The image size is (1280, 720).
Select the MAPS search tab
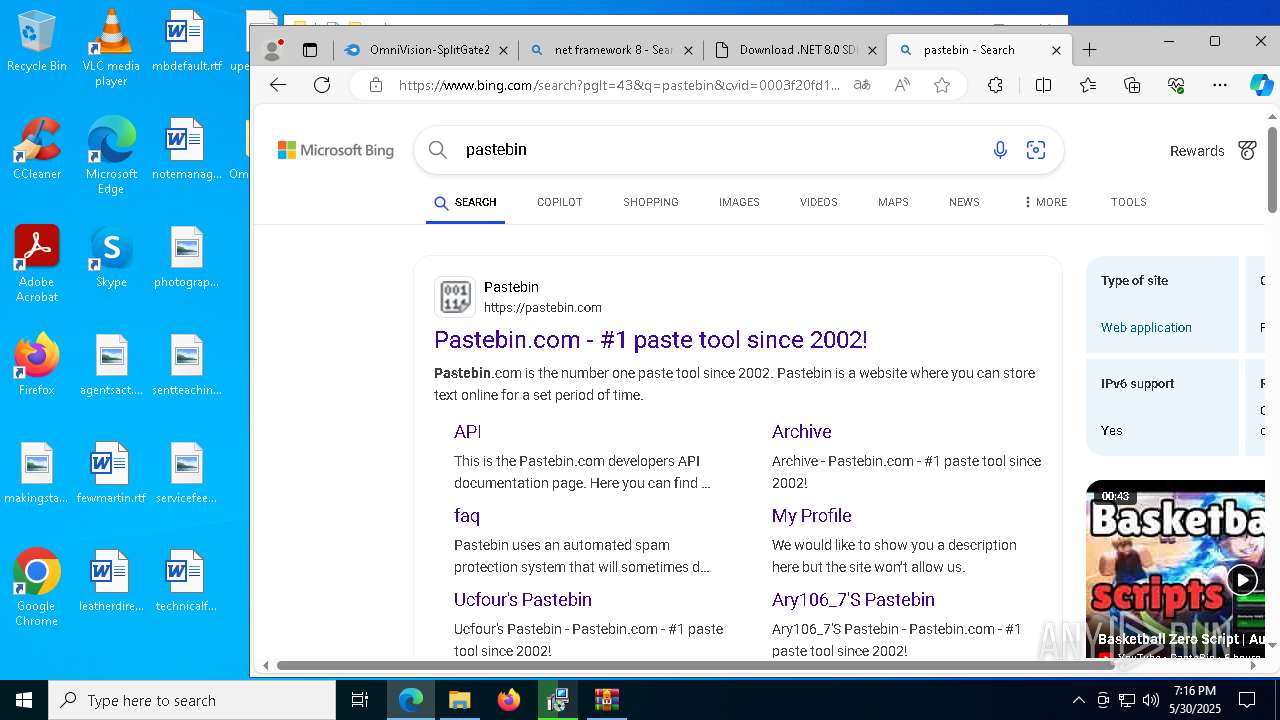click(893, 202)
